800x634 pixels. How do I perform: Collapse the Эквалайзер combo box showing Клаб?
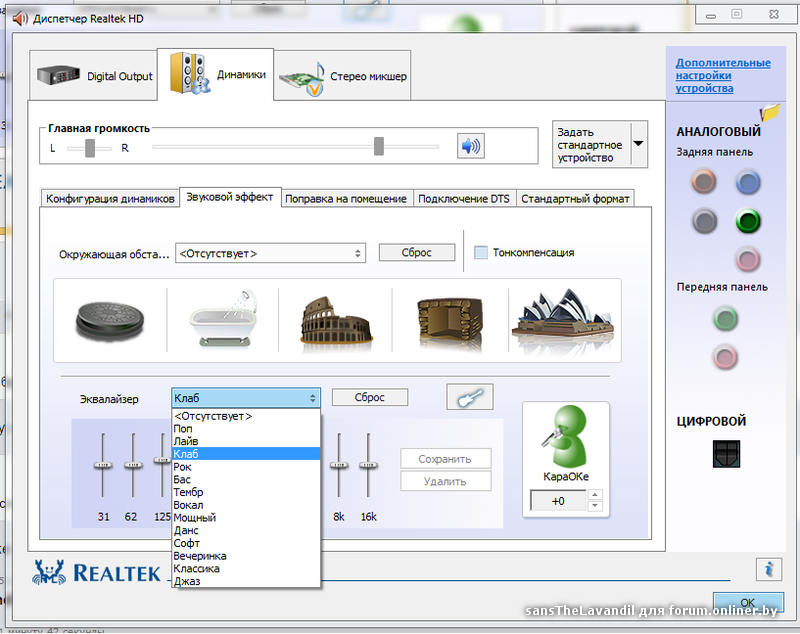click(x=246, y=398)
